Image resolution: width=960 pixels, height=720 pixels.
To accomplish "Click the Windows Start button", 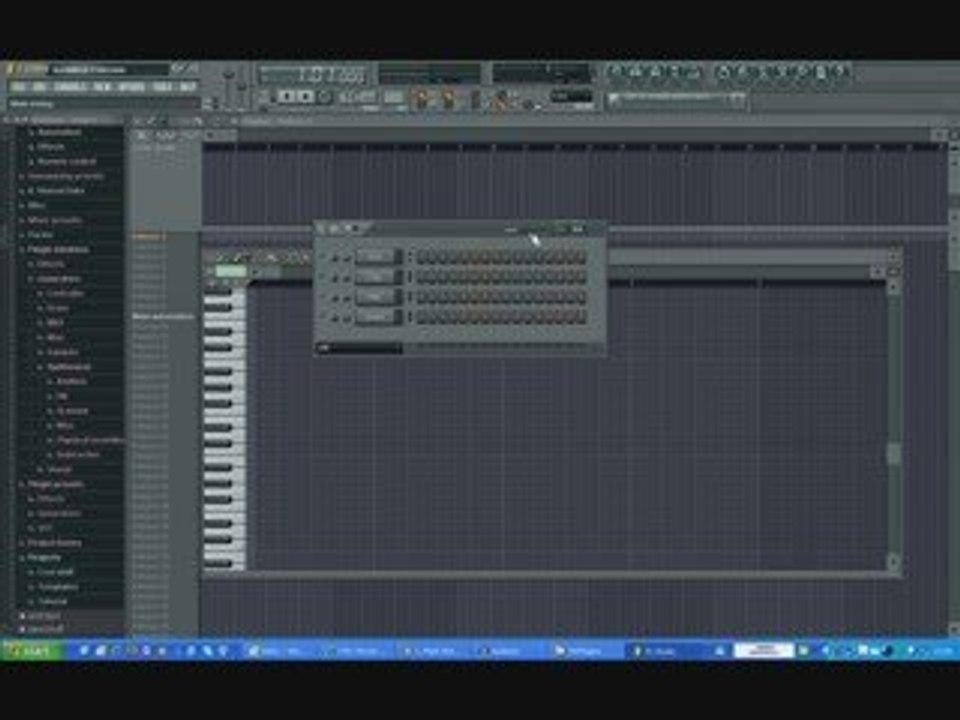I will pos(31,651).
